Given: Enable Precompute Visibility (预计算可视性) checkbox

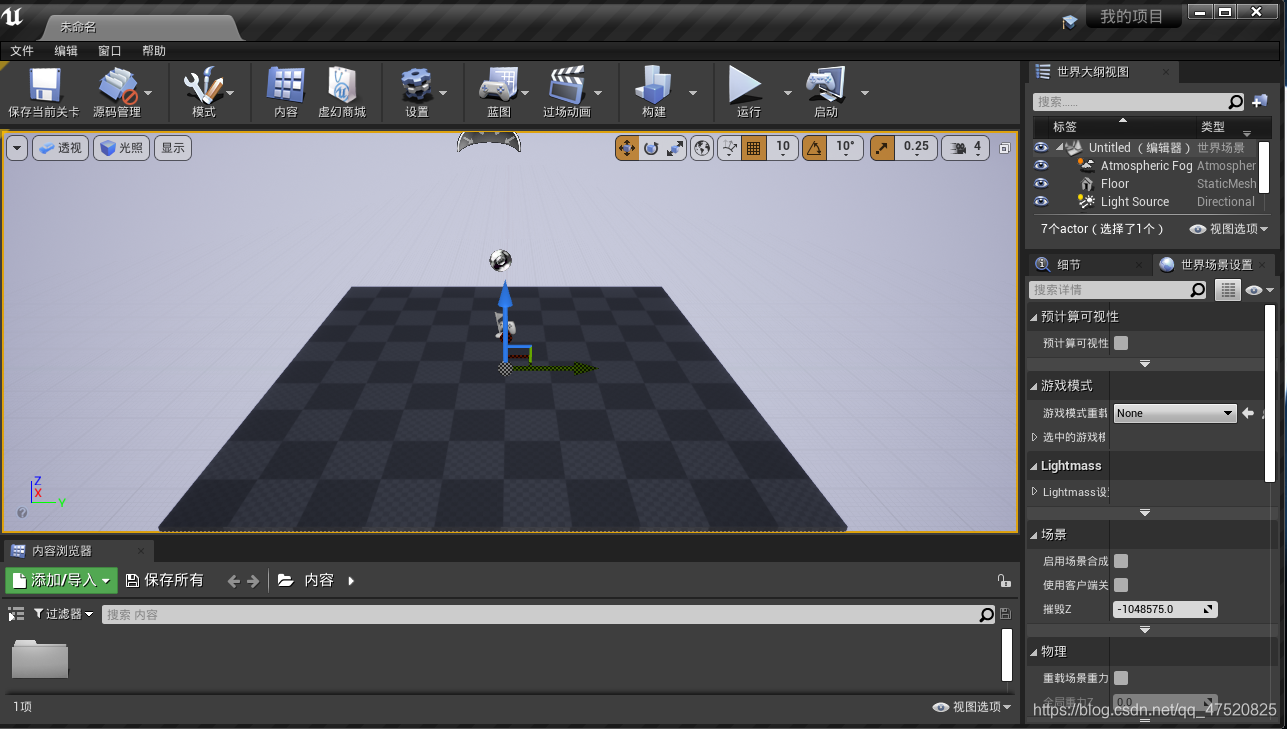Looking at the screenshot, I should pyautogui.click(x=1121, y=343).
